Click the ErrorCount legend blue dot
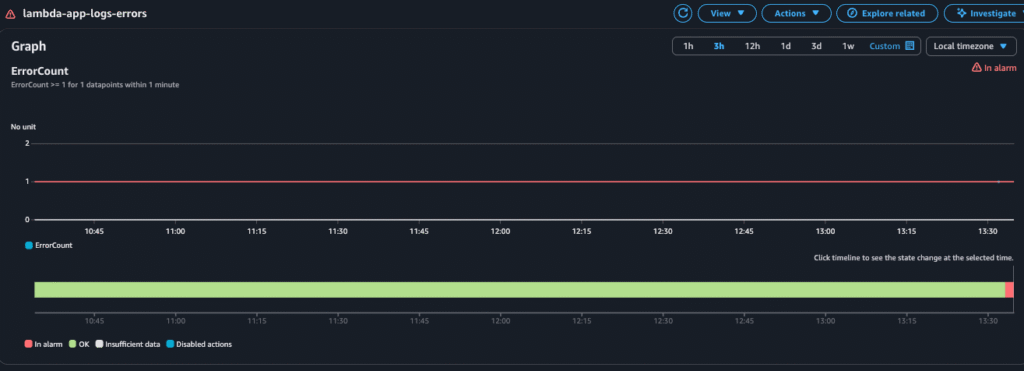Screen dimensions: 1024x371 (28, 246)
